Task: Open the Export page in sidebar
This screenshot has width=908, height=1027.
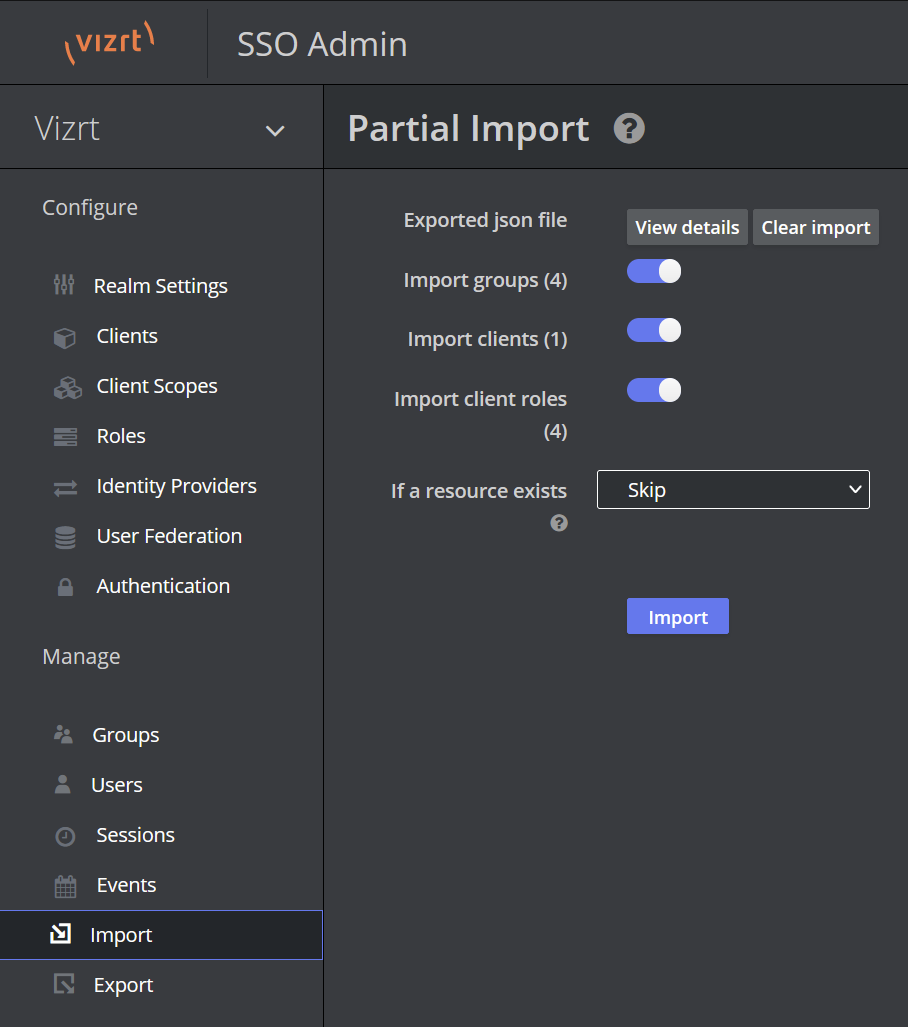Action: pyautogui.click(x=123, y=985)
